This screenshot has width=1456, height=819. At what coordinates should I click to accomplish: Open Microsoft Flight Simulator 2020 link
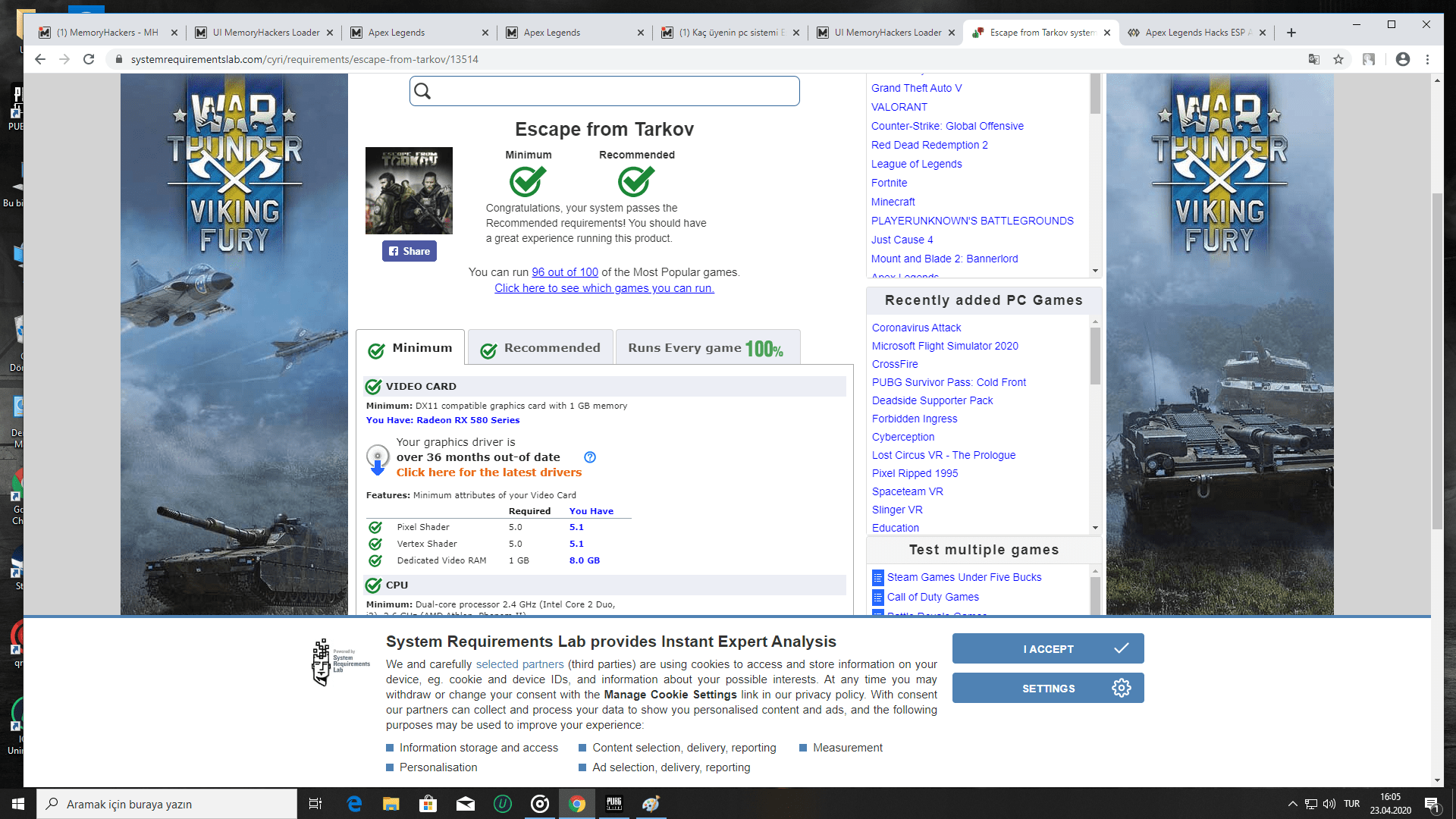945,346
